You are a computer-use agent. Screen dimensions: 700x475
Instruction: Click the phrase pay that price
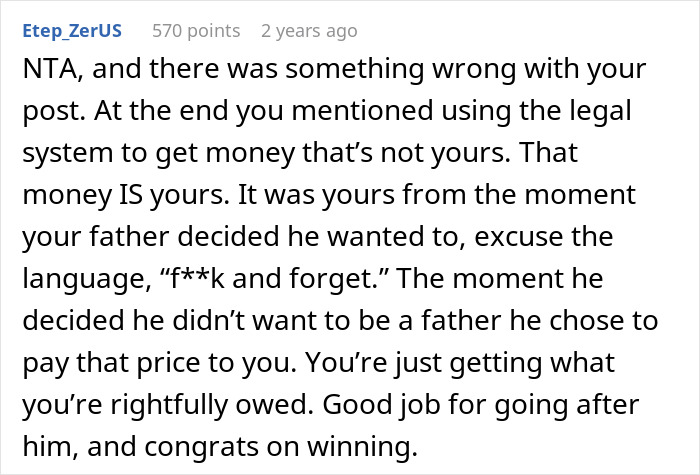pyautogui.click(x=110, y=362)
